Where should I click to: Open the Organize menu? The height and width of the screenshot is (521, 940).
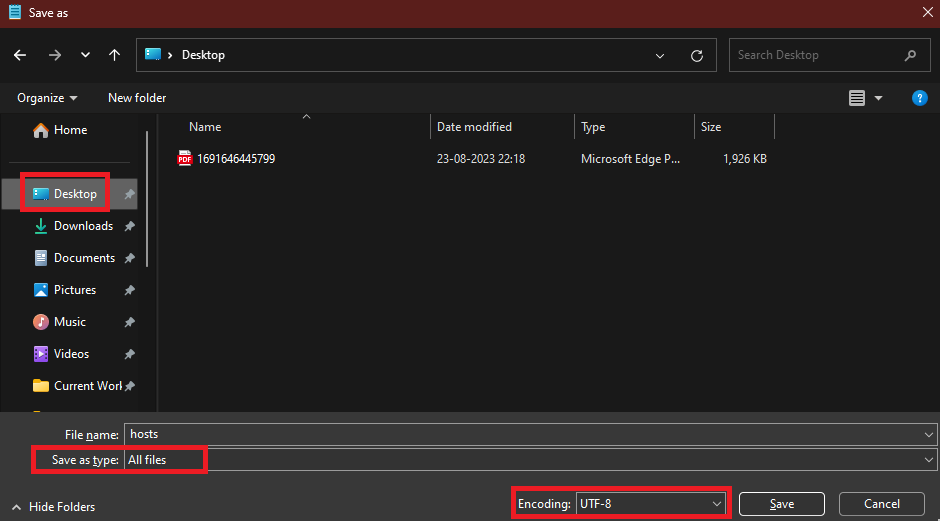47,98
